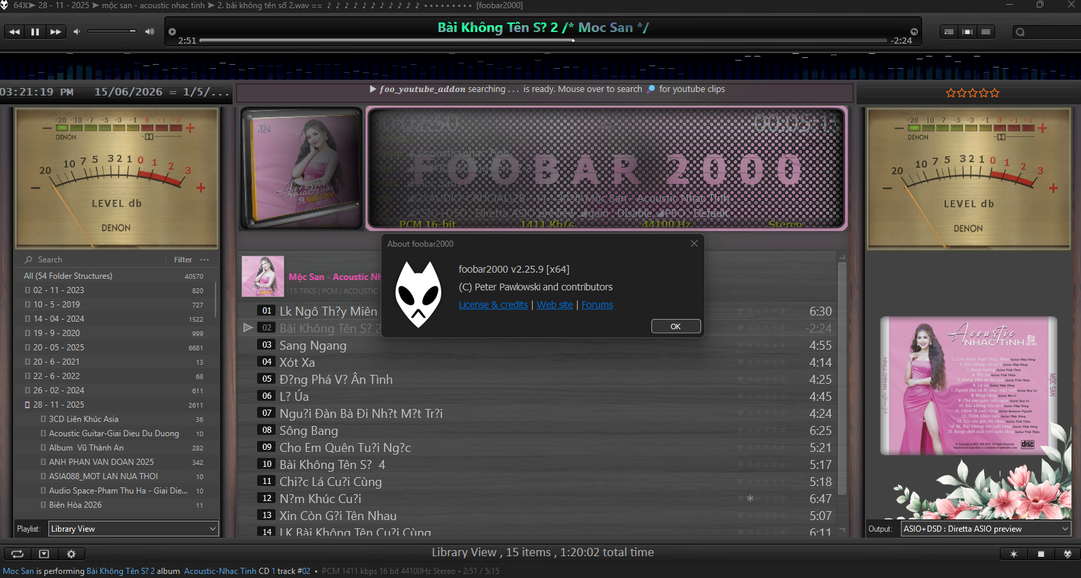Click the album cover art thumbnail

pyautogui.click(x=301, y=168)
